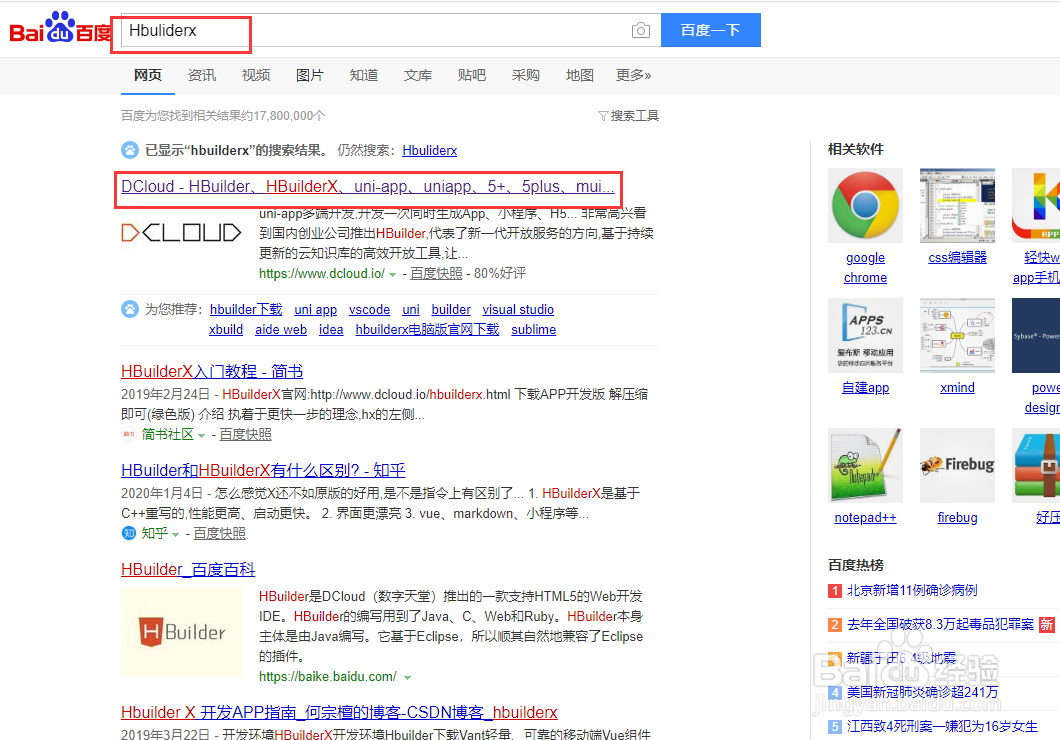Screen dimensions: 1060x740
Task: Click suggested search sublime
Action: coord(533,330)
